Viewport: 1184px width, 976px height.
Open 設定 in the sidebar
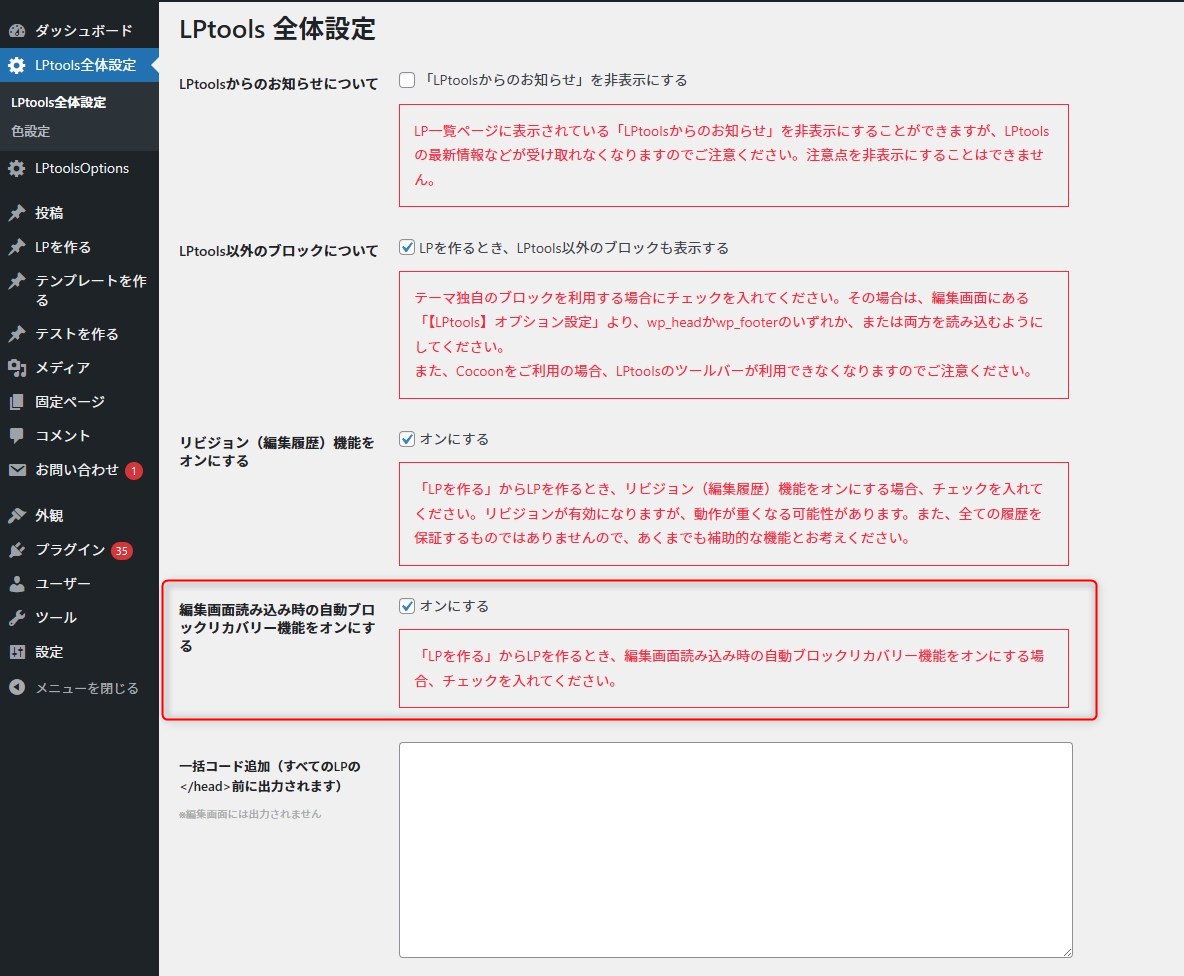click(x=79, y=652)
